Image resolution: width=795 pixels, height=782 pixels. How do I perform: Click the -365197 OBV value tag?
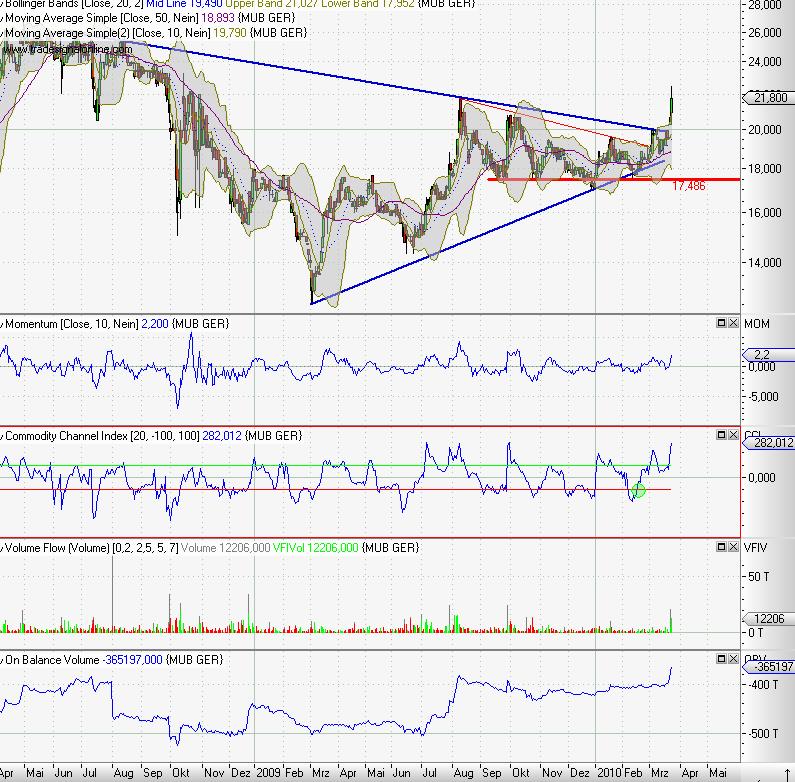(x=770, y=666)
